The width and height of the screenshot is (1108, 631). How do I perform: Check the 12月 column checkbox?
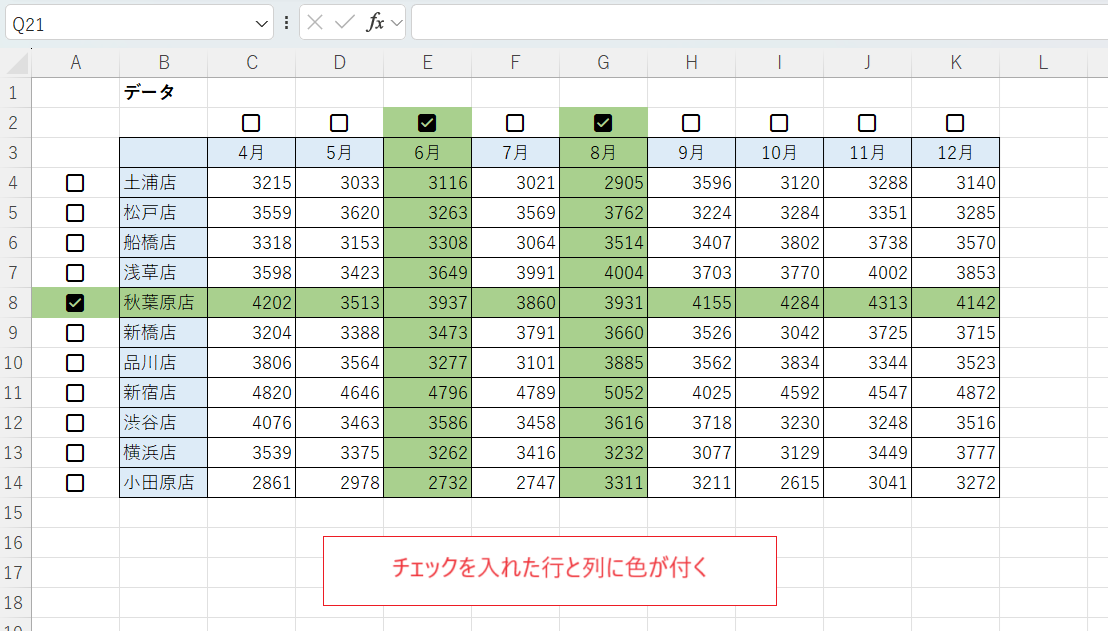(x=955, y=123)
